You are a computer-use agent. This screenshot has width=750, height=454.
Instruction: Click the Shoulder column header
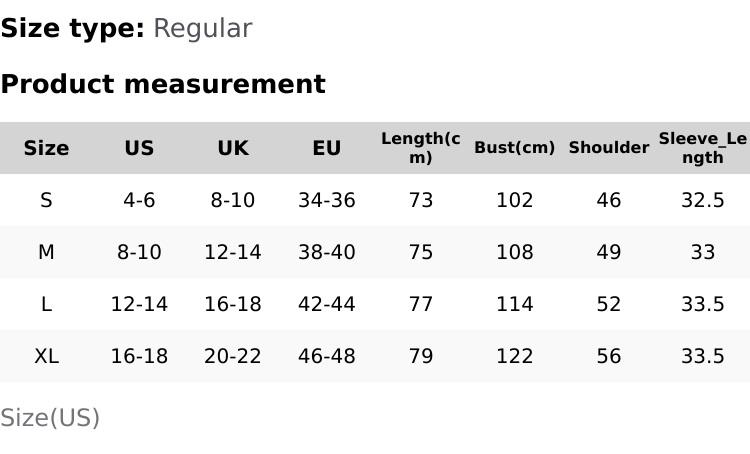(x=608, y=148)
